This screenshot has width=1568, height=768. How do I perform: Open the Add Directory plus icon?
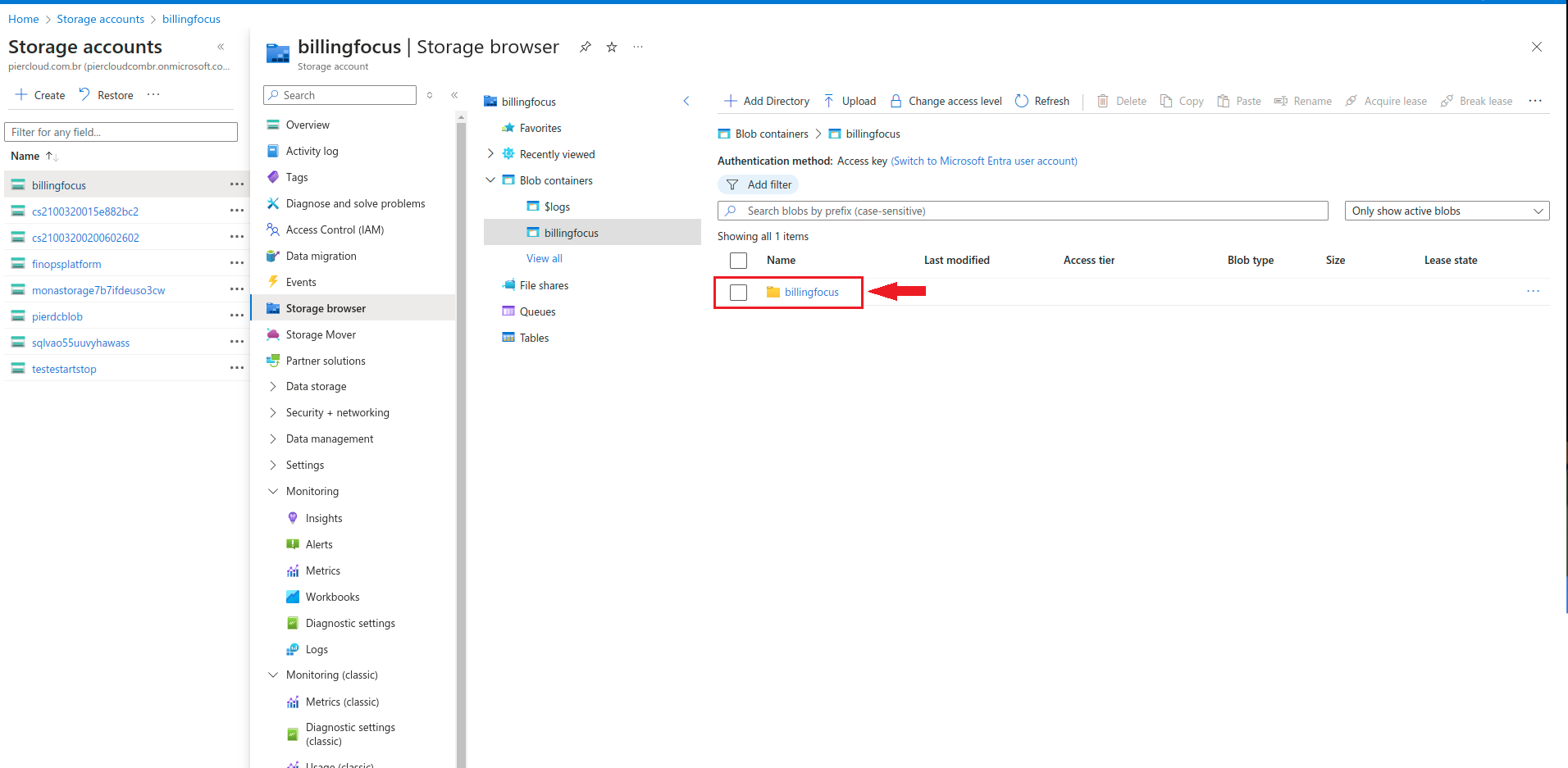click(730, 101)
